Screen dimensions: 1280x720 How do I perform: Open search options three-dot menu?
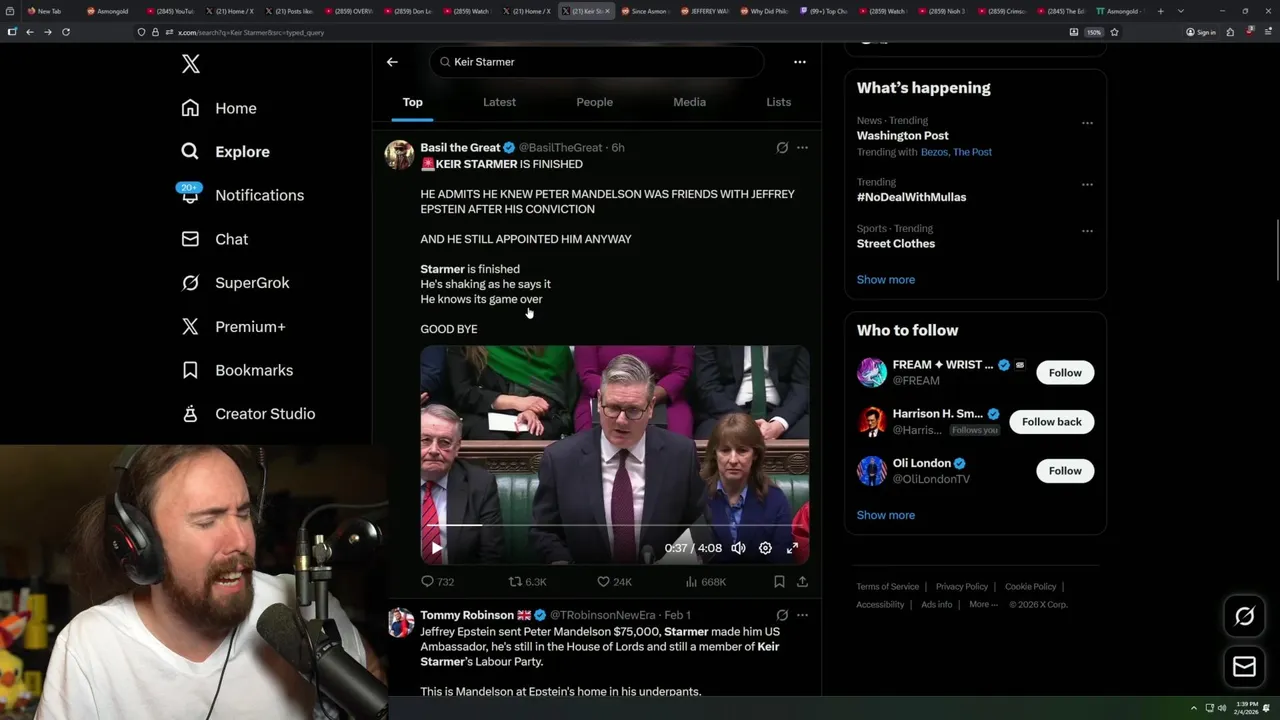point(800,62)
